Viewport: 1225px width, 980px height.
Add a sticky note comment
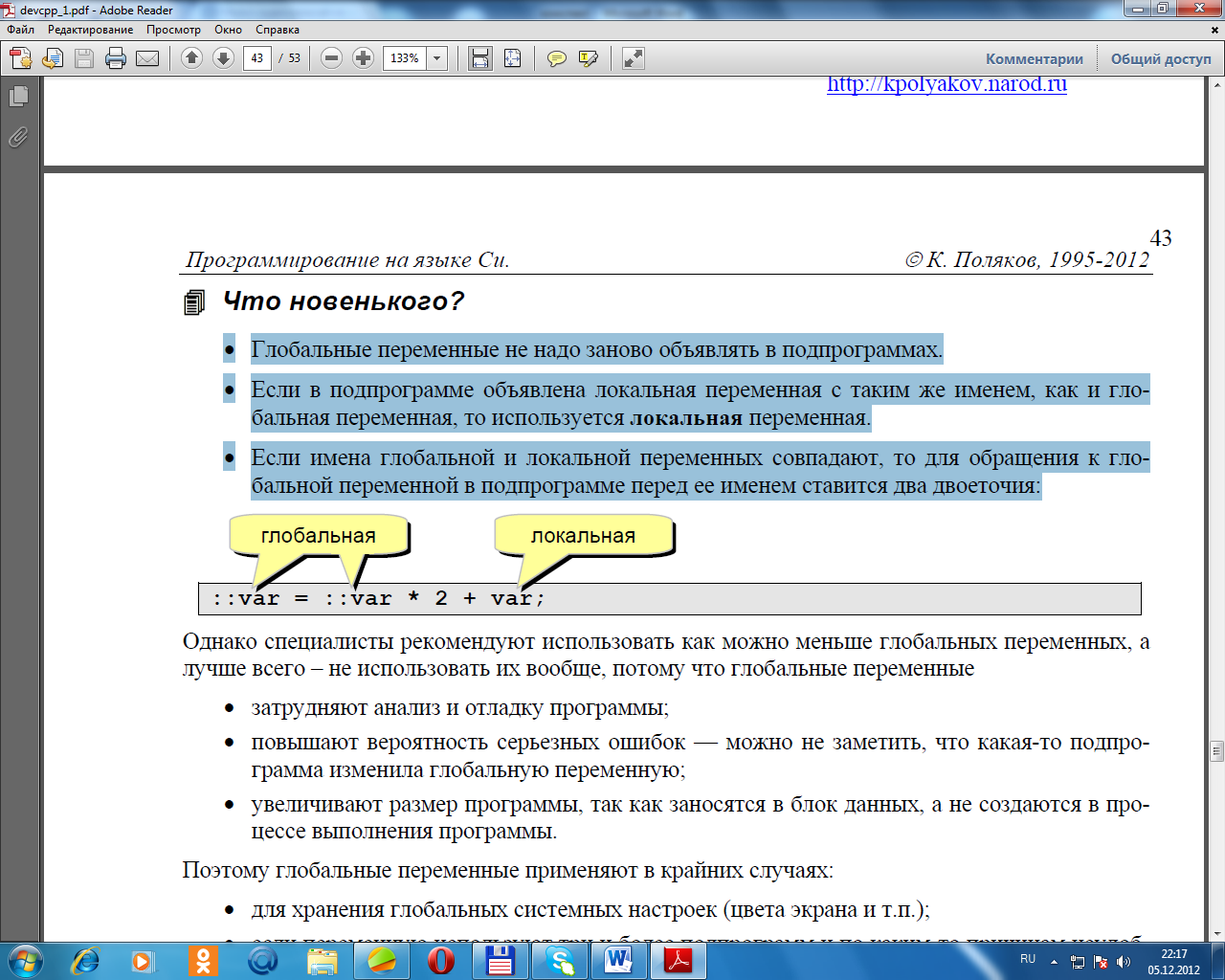556,58
